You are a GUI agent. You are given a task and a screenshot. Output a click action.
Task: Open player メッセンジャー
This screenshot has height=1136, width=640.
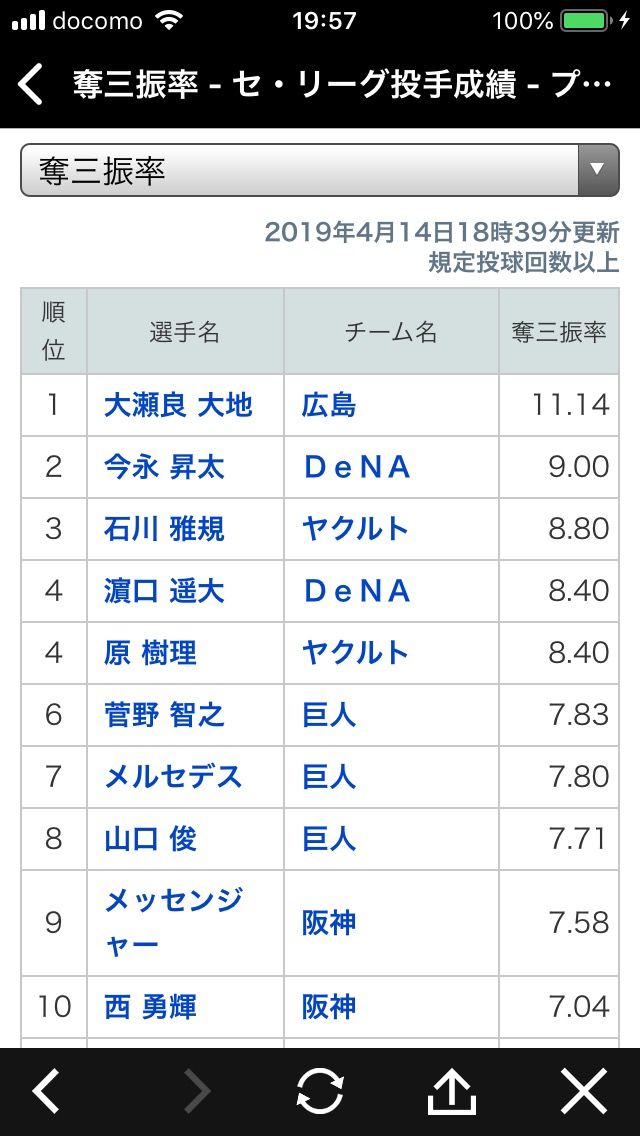click(x=173, y=923)
